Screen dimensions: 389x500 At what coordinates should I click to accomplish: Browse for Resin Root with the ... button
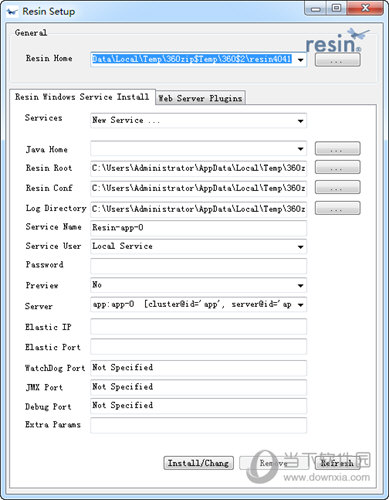(337, 167)
